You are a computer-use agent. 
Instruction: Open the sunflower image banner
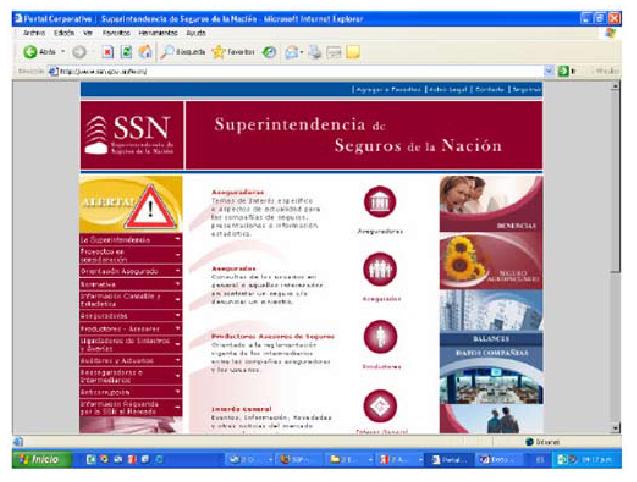(491, 261)
